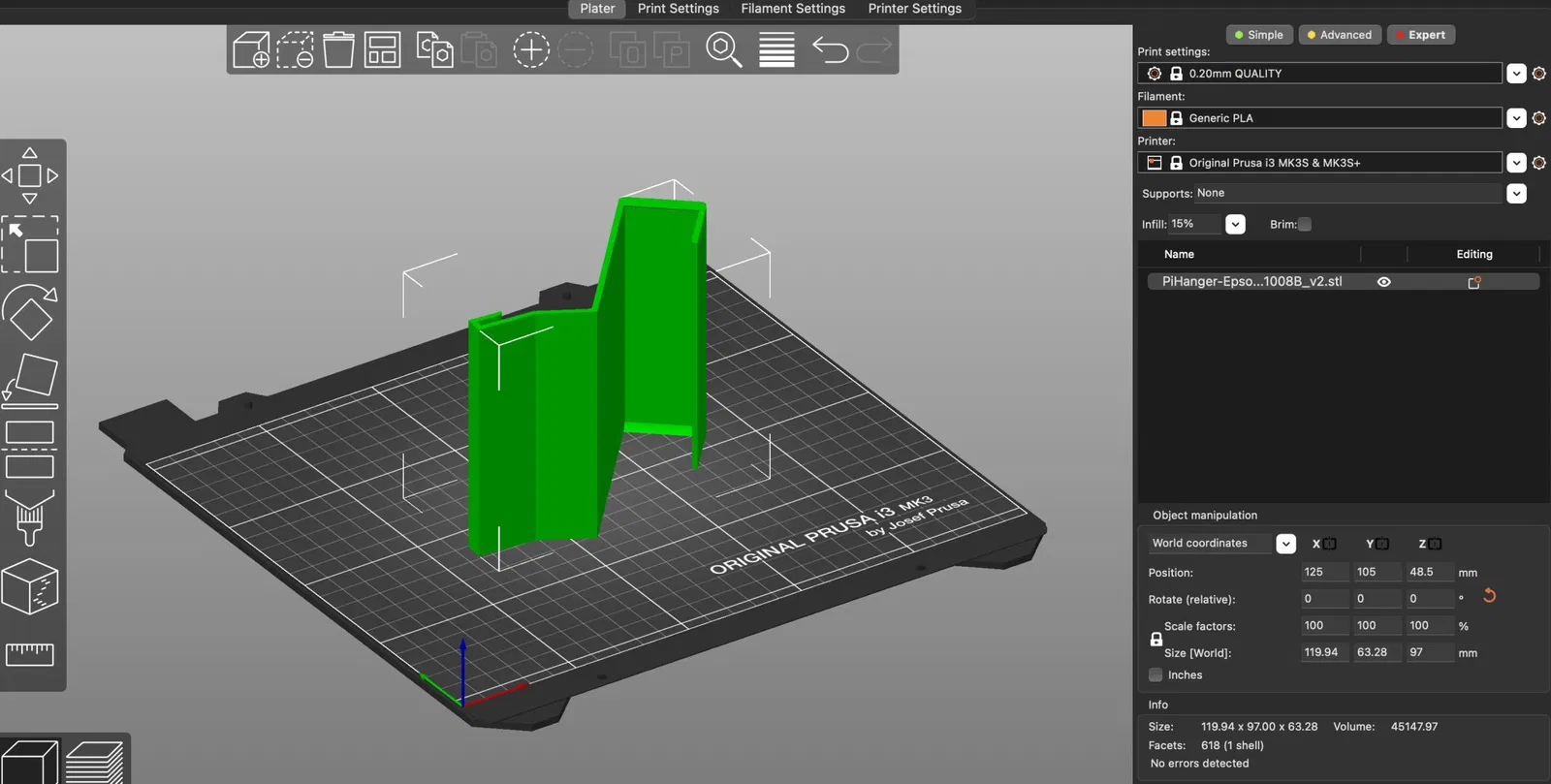Select Advanced mode button
Screen dimensions: 1551x784
pyautogui.click(x=1340, y=35)
